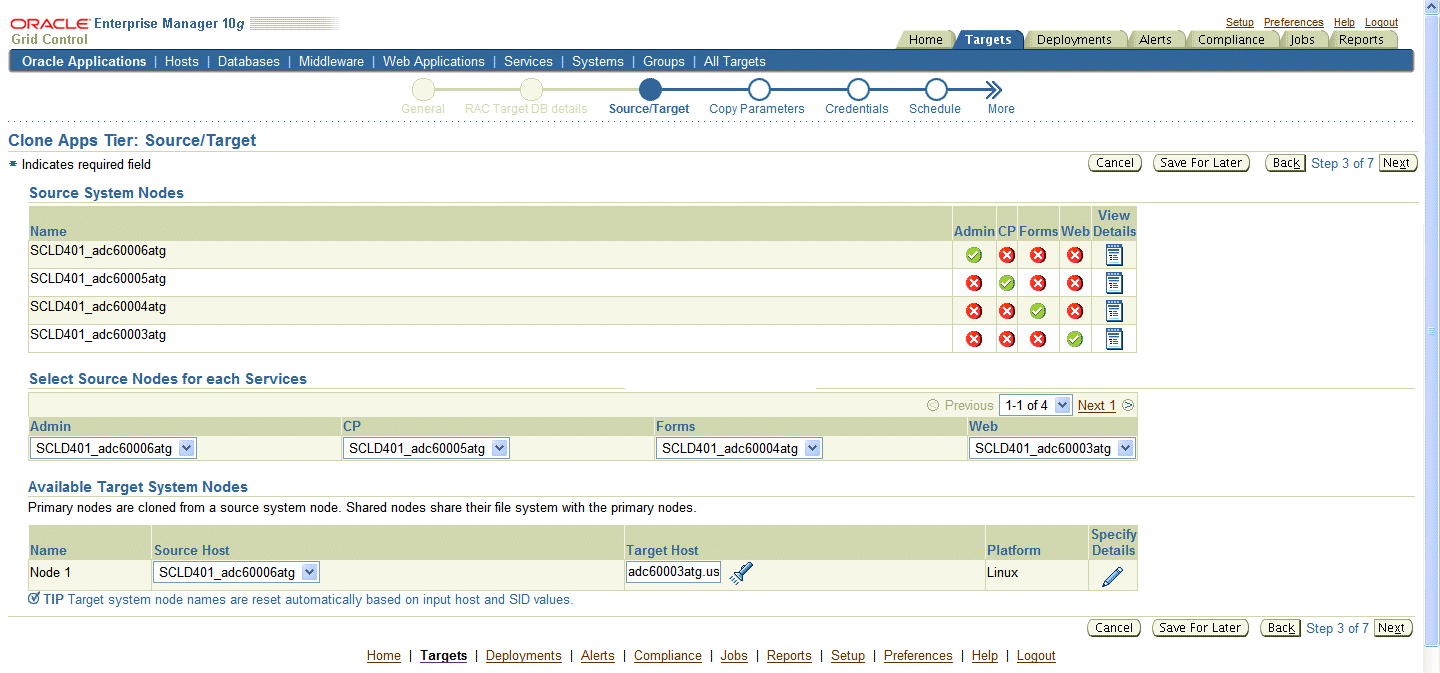The image size is (1440, 673).
Task: Click the bottom Cancel button
Action: pos(1115,628)
